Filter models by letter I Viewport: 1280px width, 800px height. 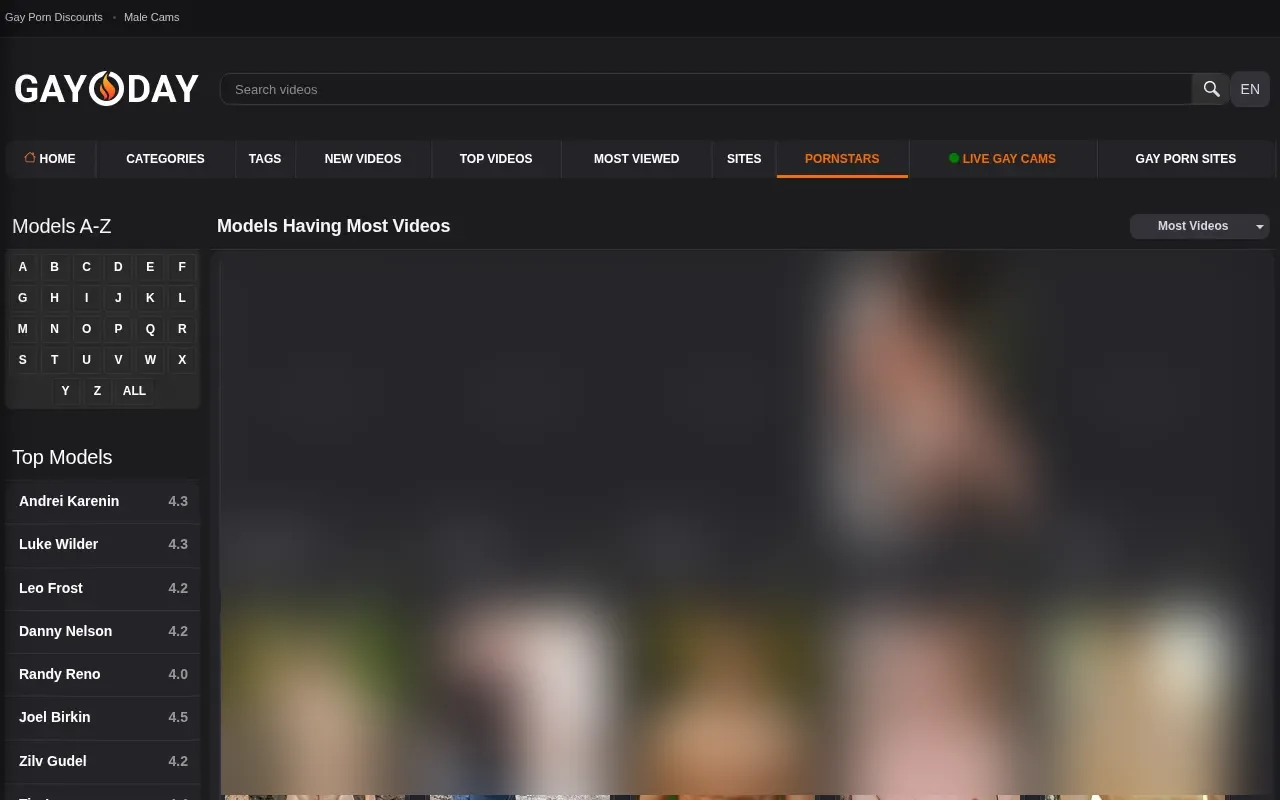(87, 298)
